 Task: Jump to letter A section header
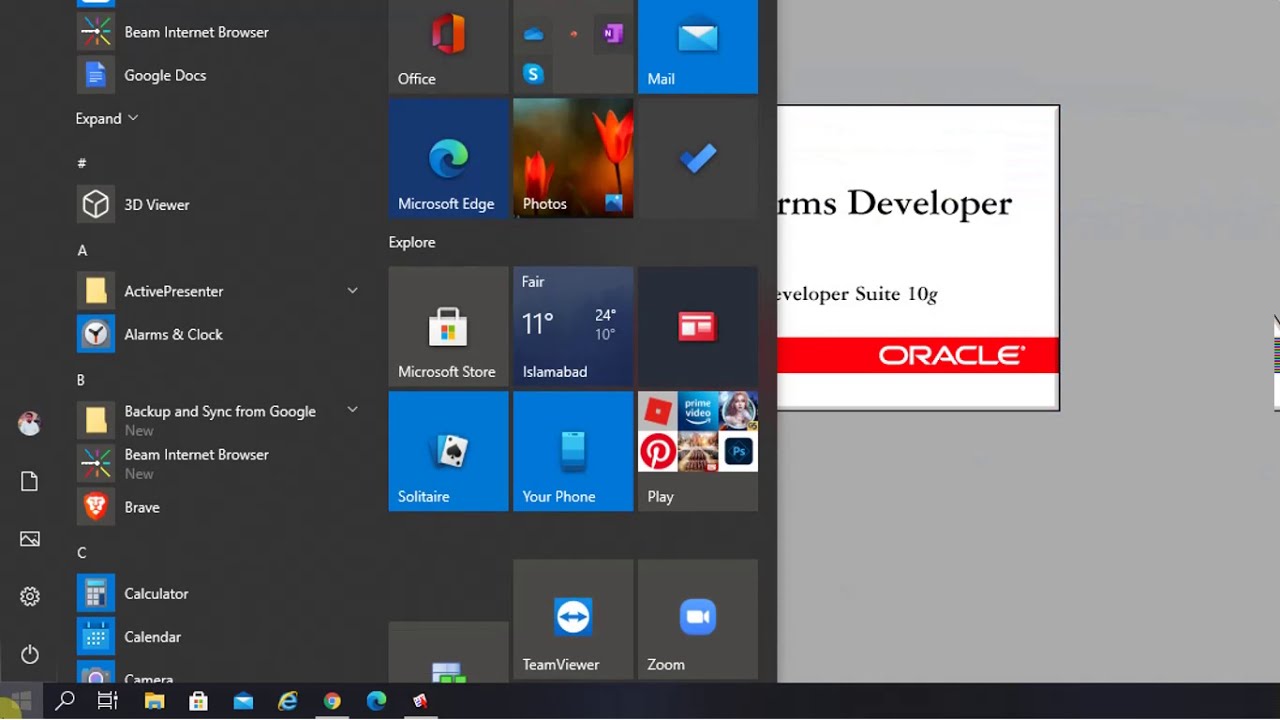coord(82,250)
